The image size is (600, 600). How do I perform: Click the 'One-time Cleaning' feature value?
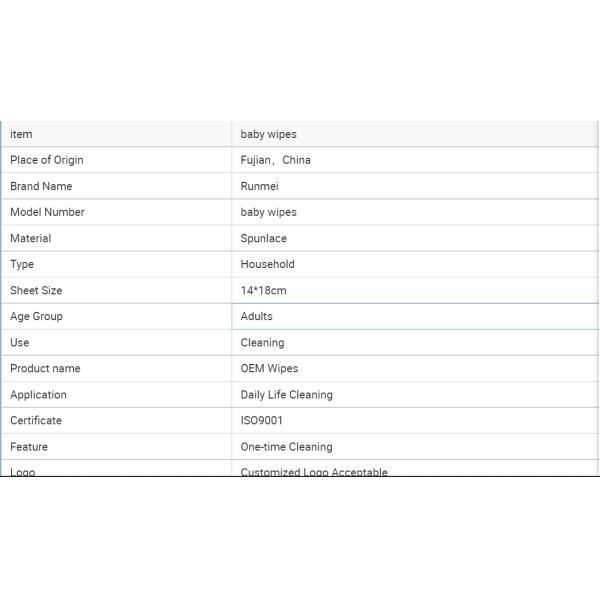coord(286,446)
